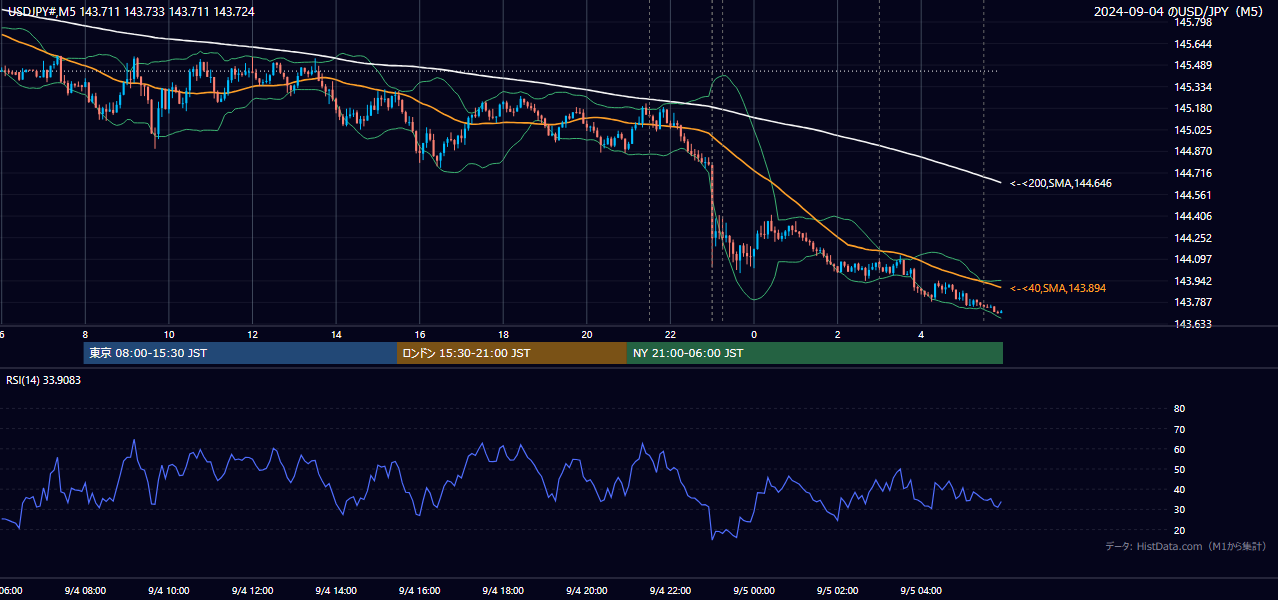Click the 9/4 22:00 bottom time label
This screenshot has width=1278, height=600.
point(670,591)
